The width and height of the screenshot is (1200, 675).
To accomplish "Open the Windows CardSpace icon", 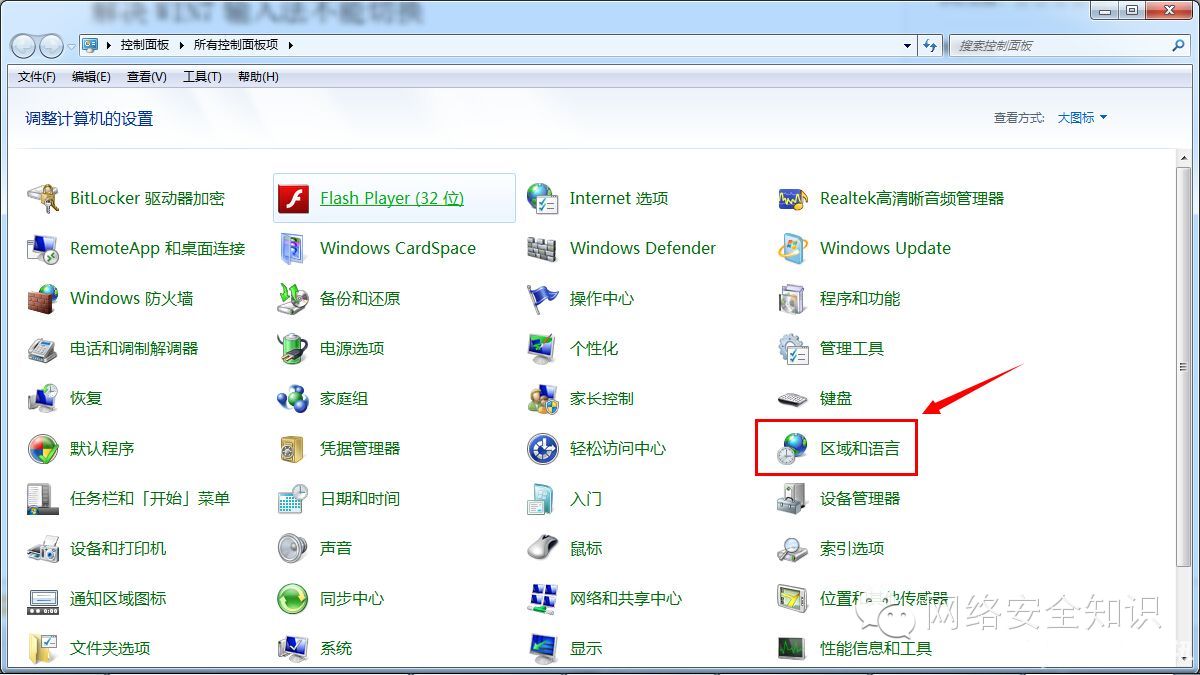I will tap(293, 248).
